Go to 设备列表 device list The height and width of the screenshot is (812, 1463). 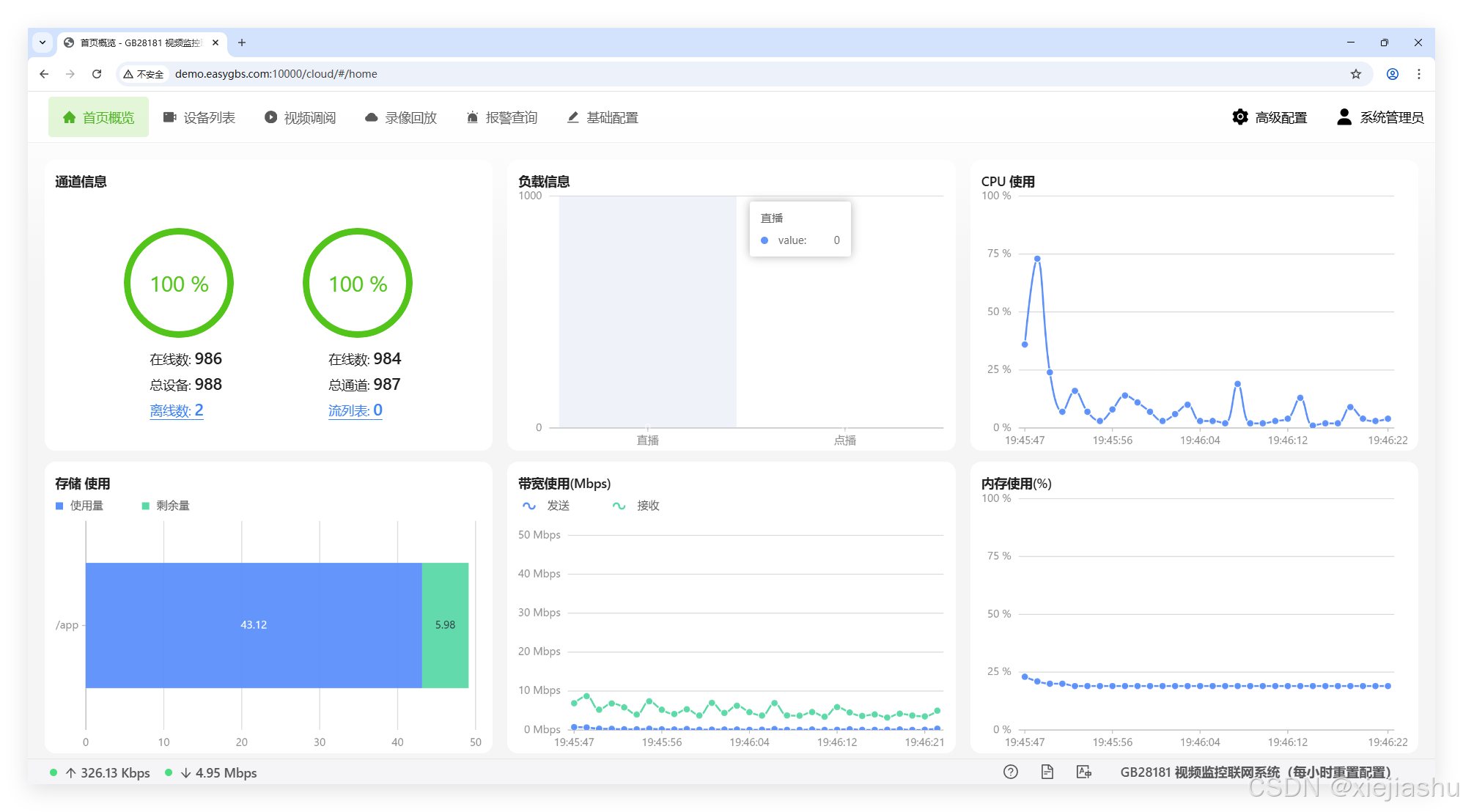(199, 117)
